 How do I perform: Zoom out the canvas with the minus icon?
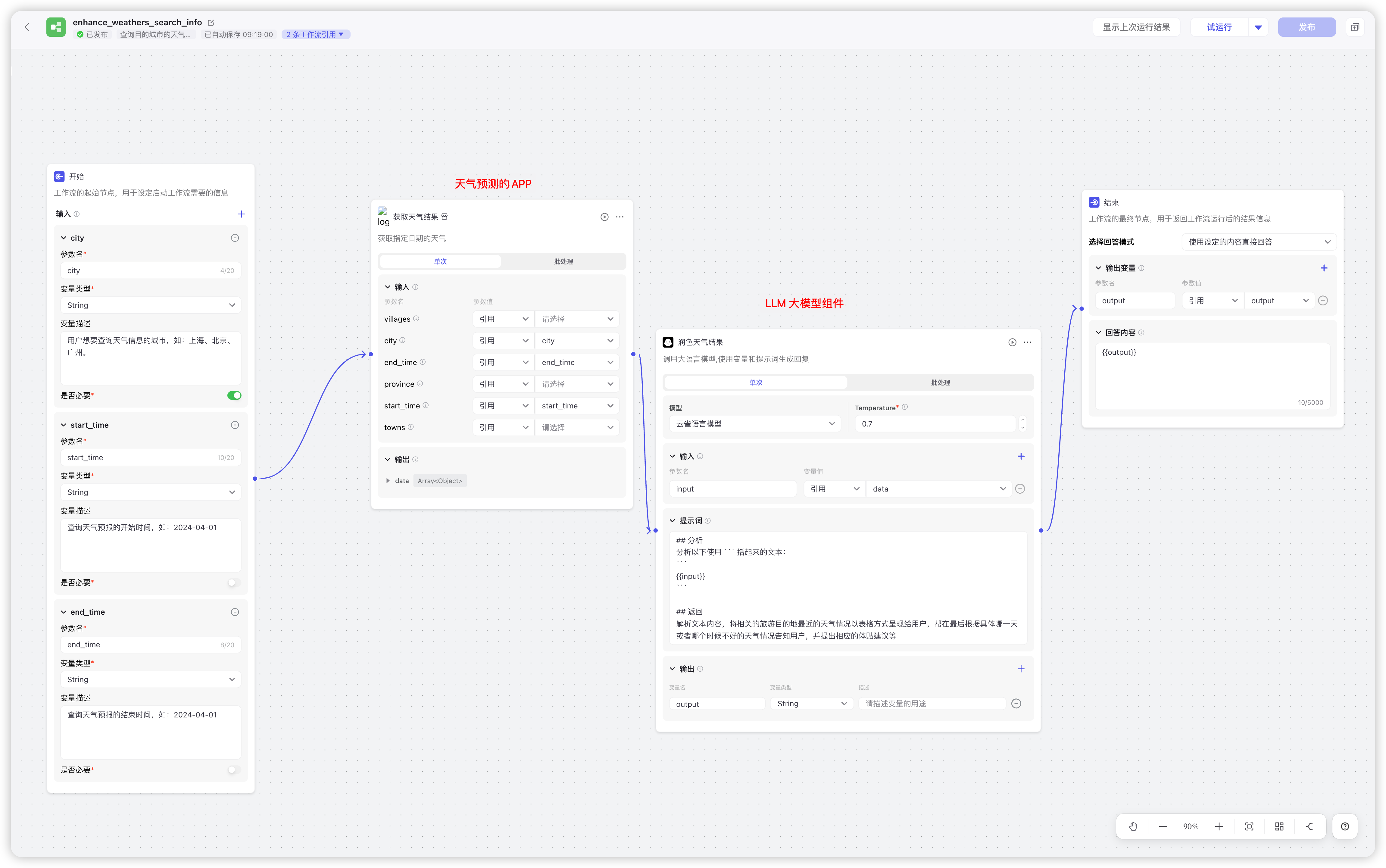pyautogui.click(x=1163, y=827)
